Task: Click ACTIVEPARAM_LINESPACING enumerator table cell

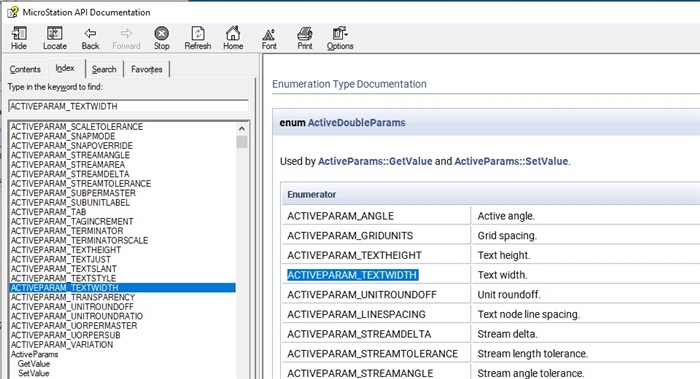Action: (376, 314)
